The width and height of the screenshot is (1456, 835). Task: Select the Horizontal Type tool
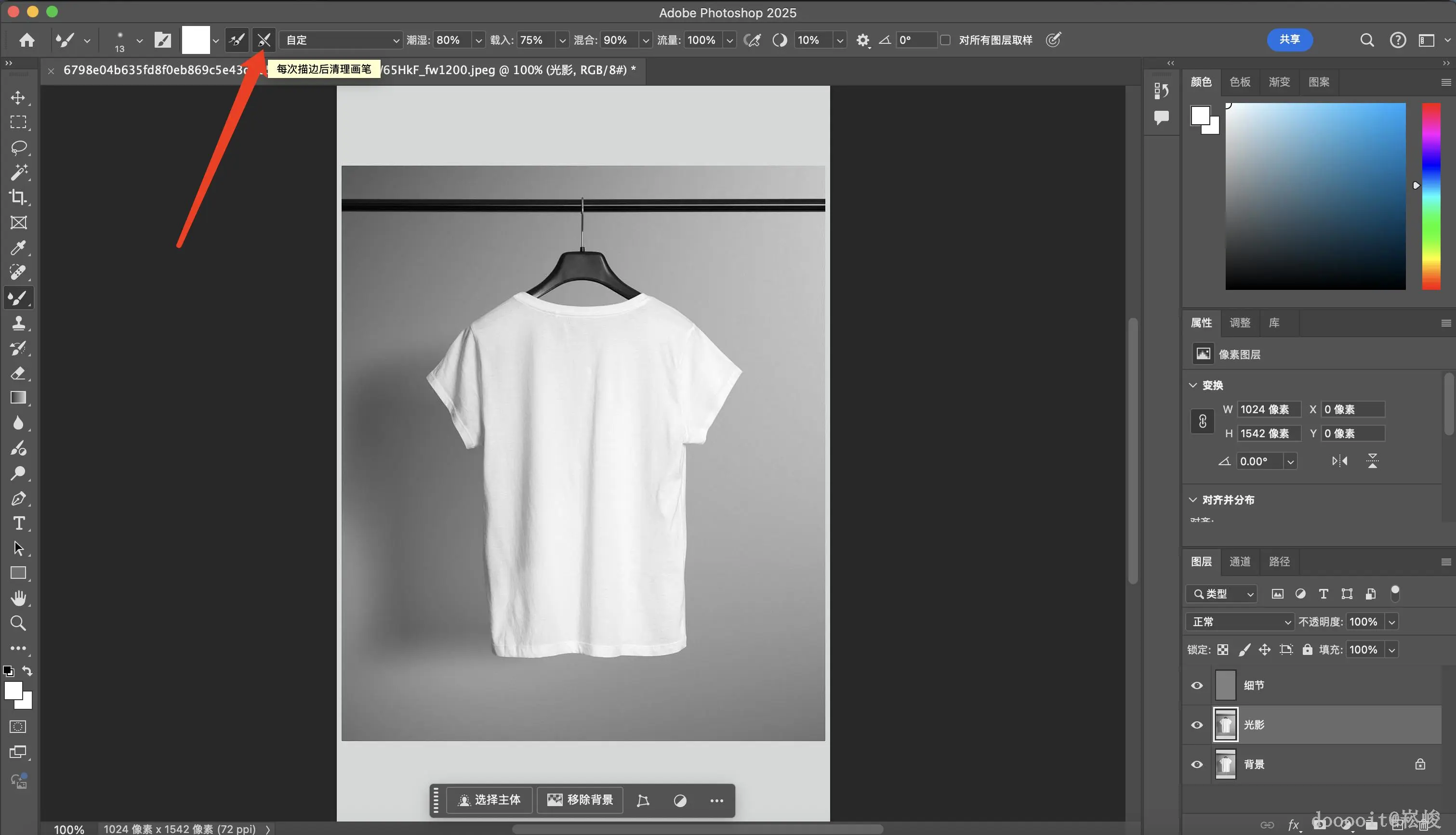[x=18, y=523]
